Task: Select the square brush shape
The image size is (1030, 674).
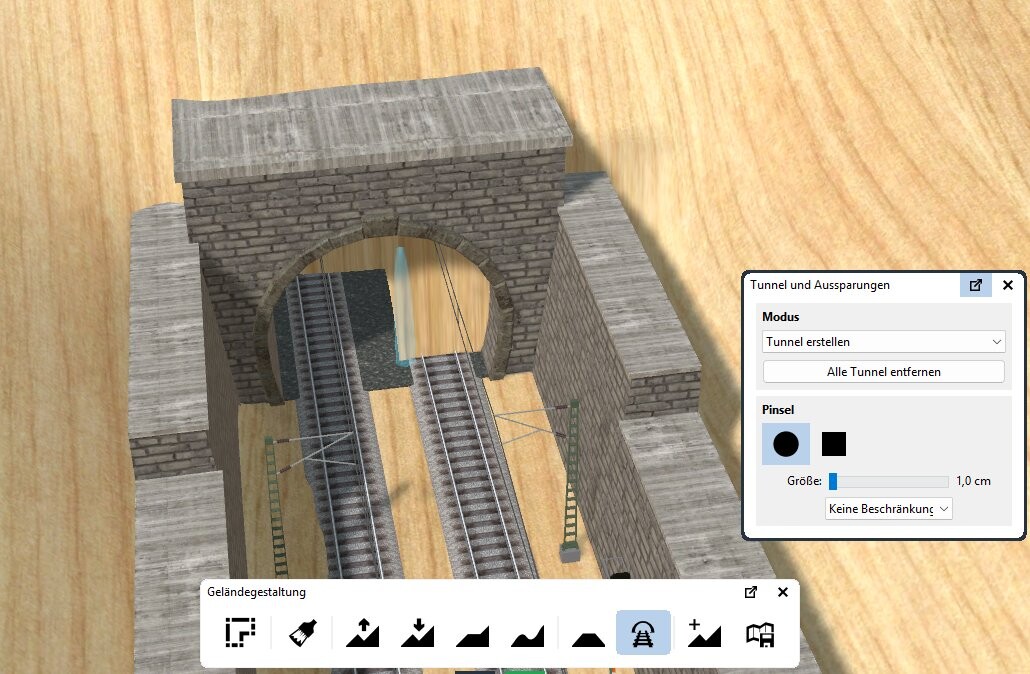Action: click(834, 444)
